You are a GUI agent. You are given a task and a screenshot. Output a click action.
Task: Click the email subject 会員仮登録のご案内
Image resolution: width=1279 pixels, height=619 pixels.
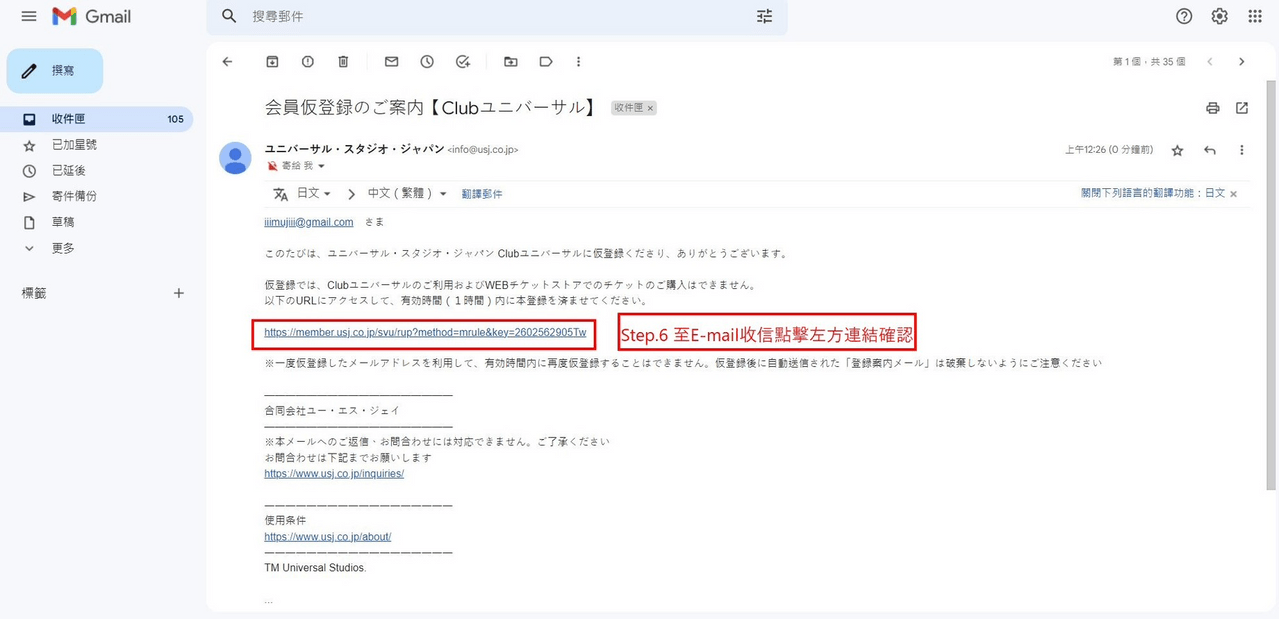point(431,107)
